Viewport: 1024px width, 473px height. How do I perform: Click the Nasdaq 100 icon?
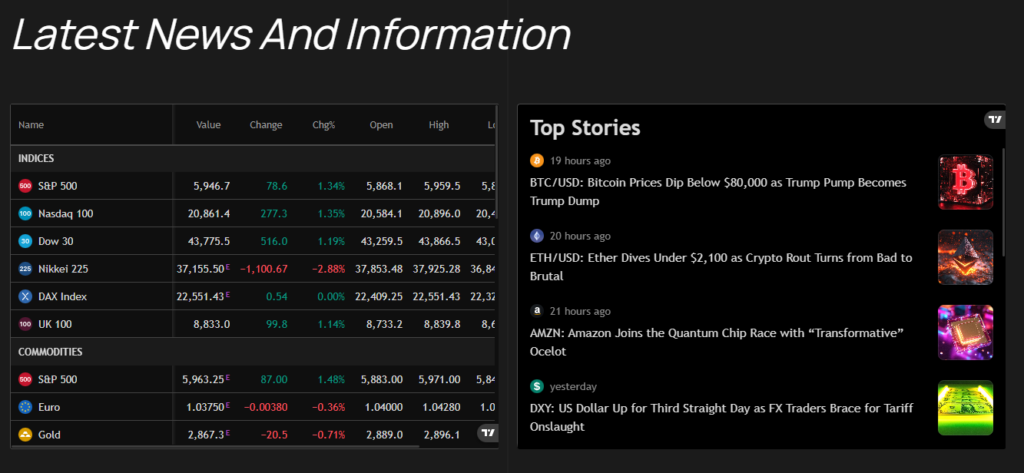pos(26,214)
